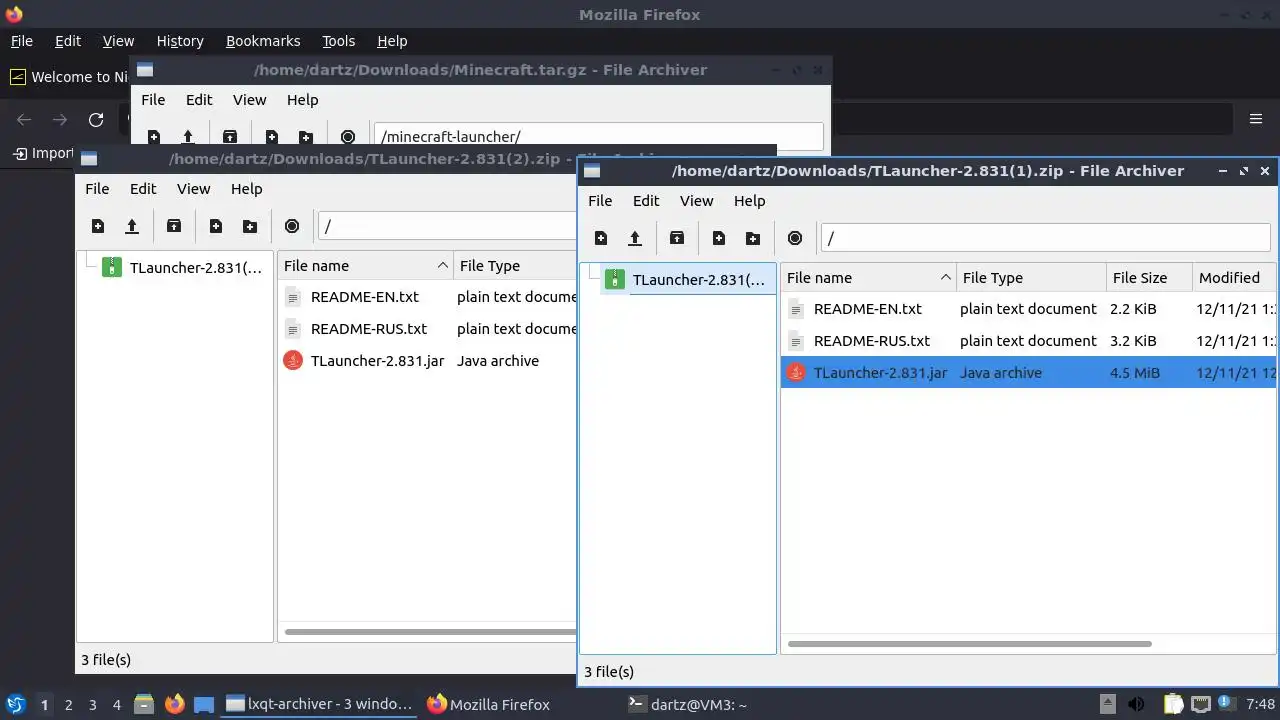This screenshot has width=1280, height=720.
Task: Select TLauncher-2.831.jar in (2).zip window
Action: click(377, 361)
